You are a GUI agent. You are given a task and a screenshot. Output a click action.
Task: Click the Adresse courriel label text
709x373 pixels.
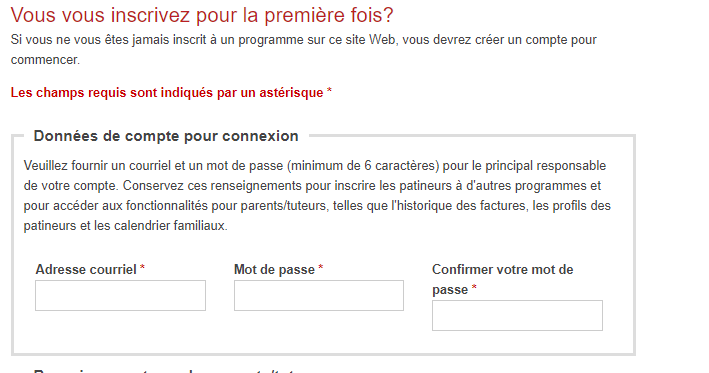coord(86,269)
